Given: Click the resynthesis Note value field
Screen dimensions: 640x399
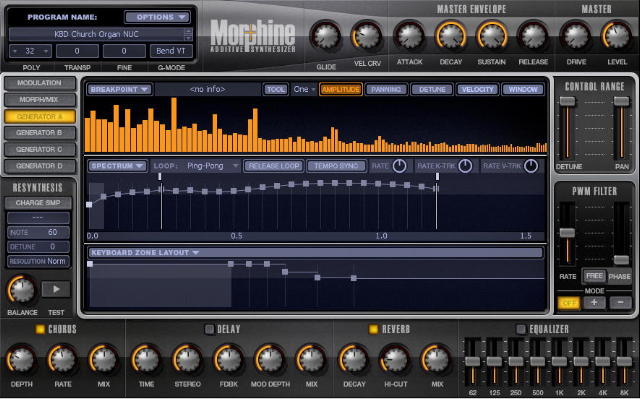Looking at the screenshot, I should tap(38, 233).
